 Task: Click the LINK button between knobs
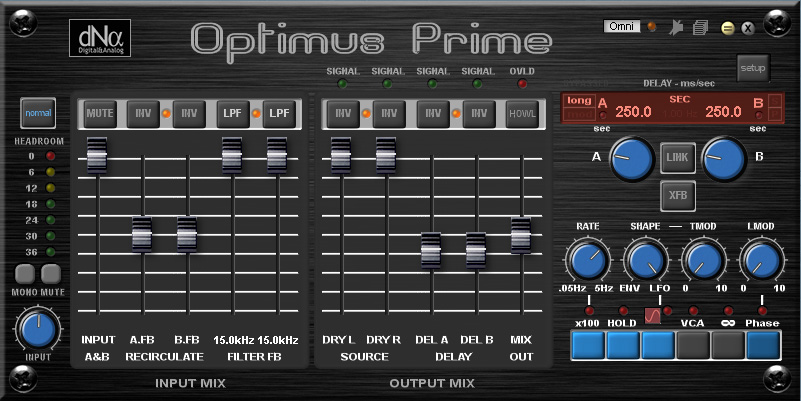tap(677, 158)
